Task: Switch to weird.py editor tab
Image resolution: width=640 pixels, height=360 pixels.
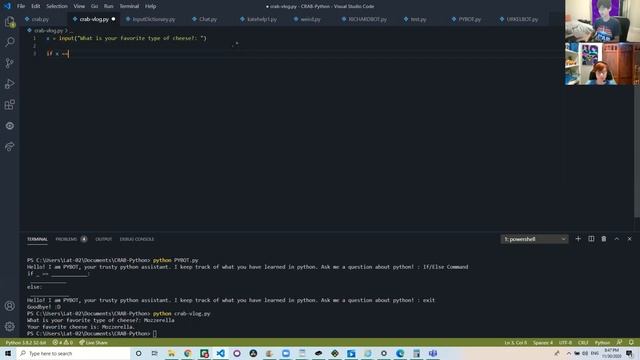Action: (x=310, y=19)
